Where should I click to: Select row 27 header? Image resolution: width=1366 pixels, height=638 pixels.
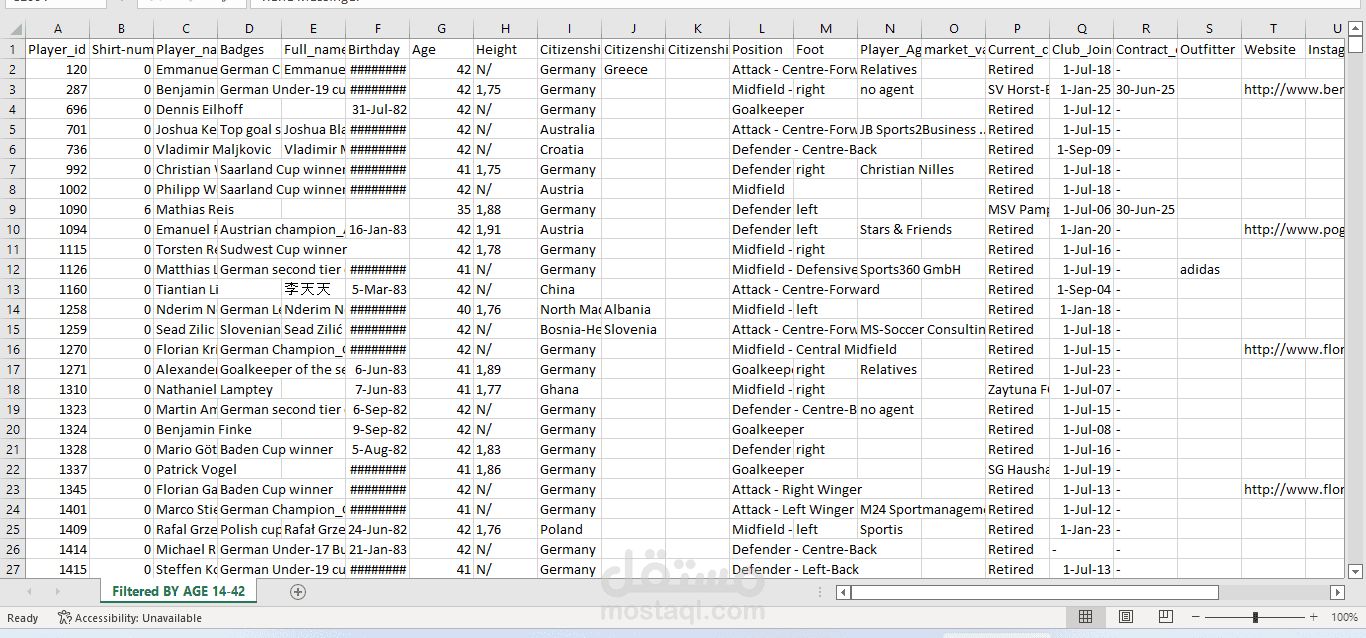13,569
